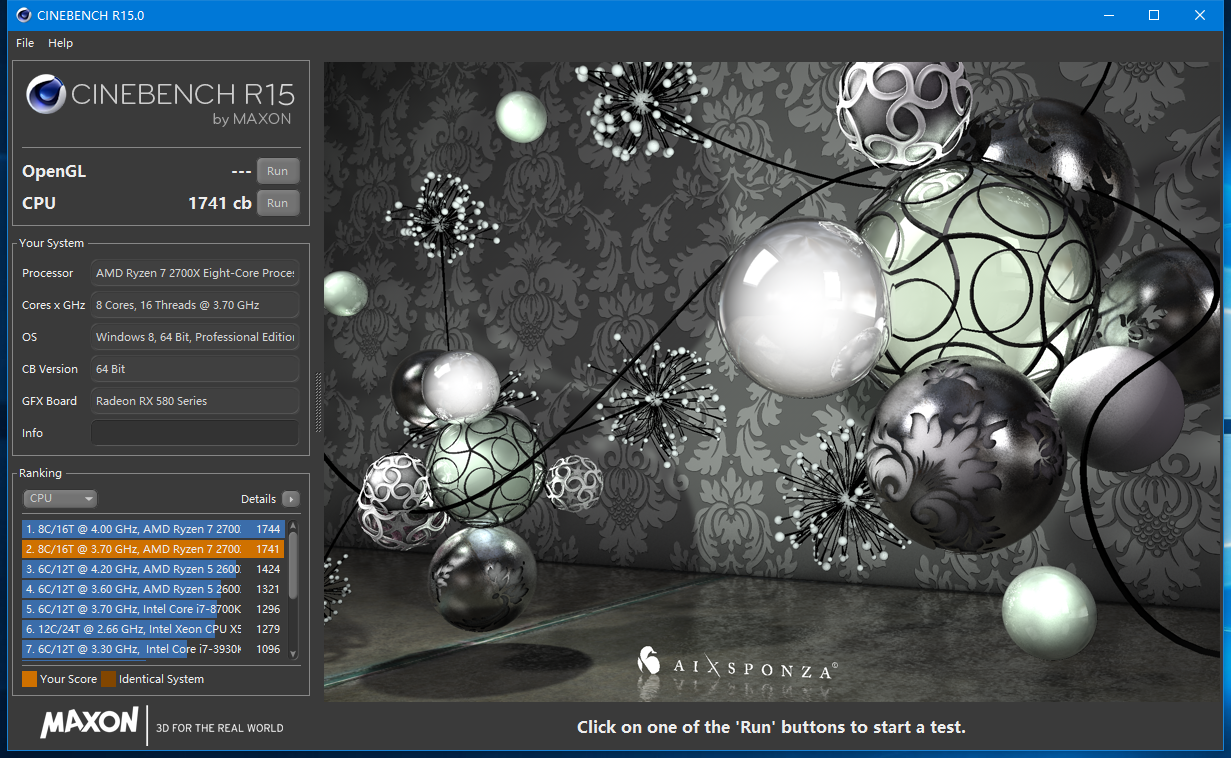Open the Help menu
The height and width of the screenshot is (758, 1231).
[61, 43]
